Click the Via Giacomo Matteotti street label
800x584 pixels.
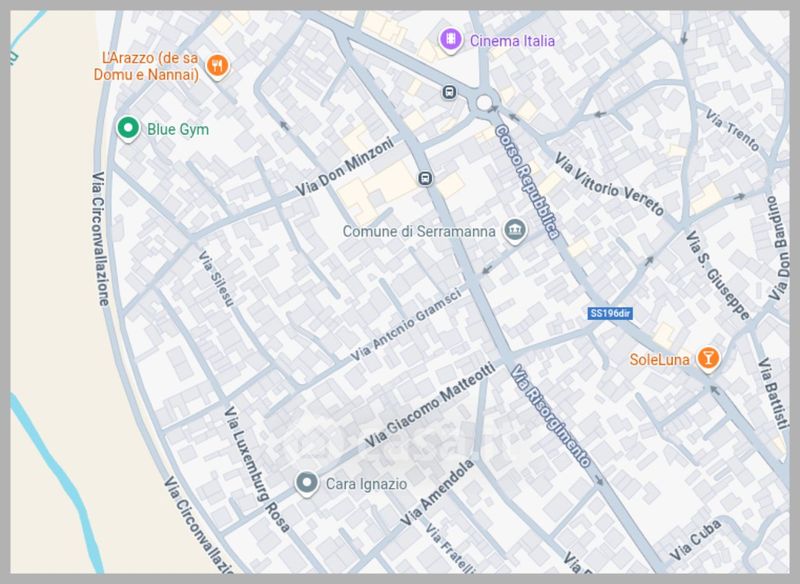click(430, 406)
